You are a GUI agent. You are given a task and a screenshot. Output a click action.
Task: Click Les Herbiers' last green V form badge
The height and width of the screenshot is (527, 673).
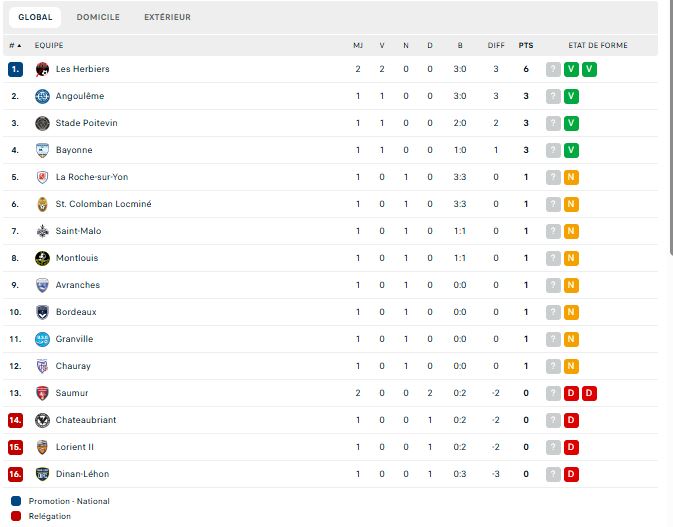pyautogui.click(x=589, y=69)
